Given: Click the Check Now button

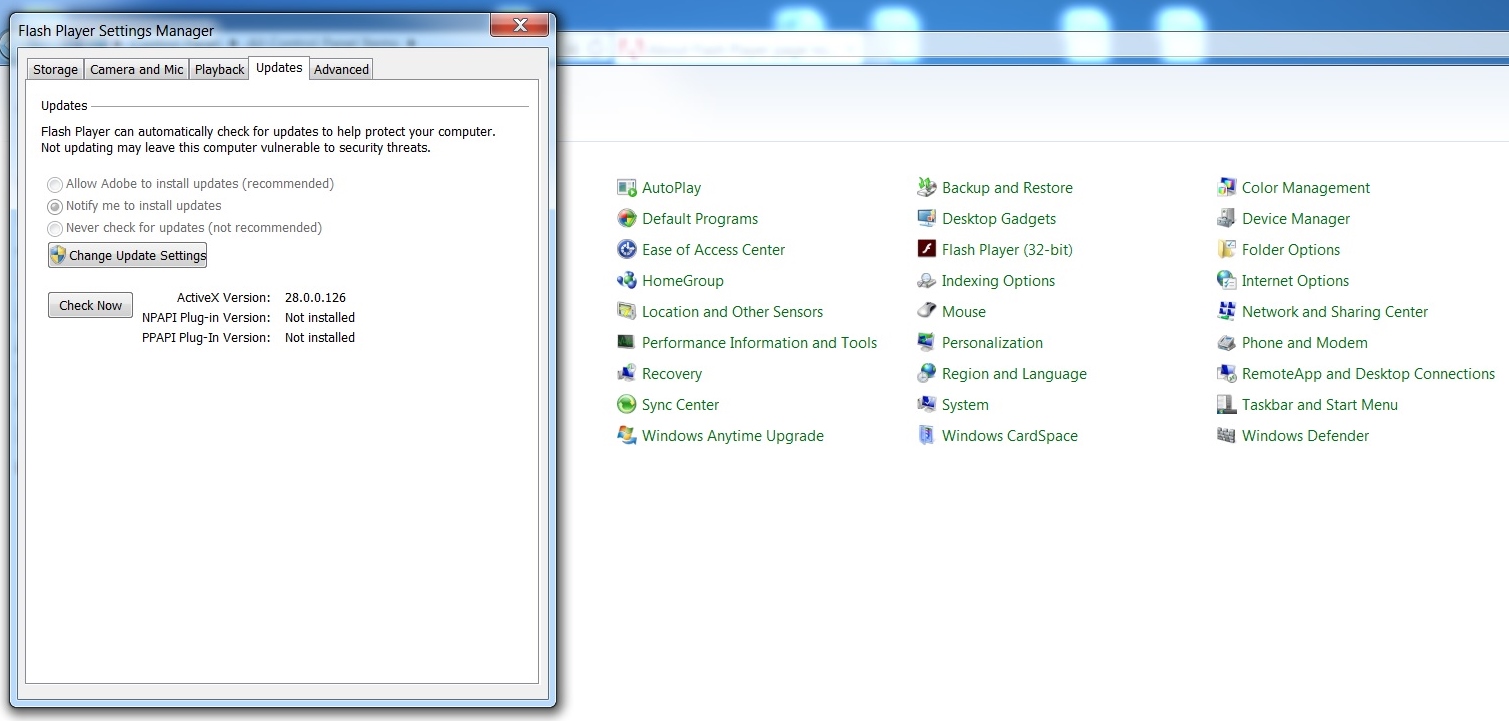Looking at the screenshot, I should pos(90,305).
